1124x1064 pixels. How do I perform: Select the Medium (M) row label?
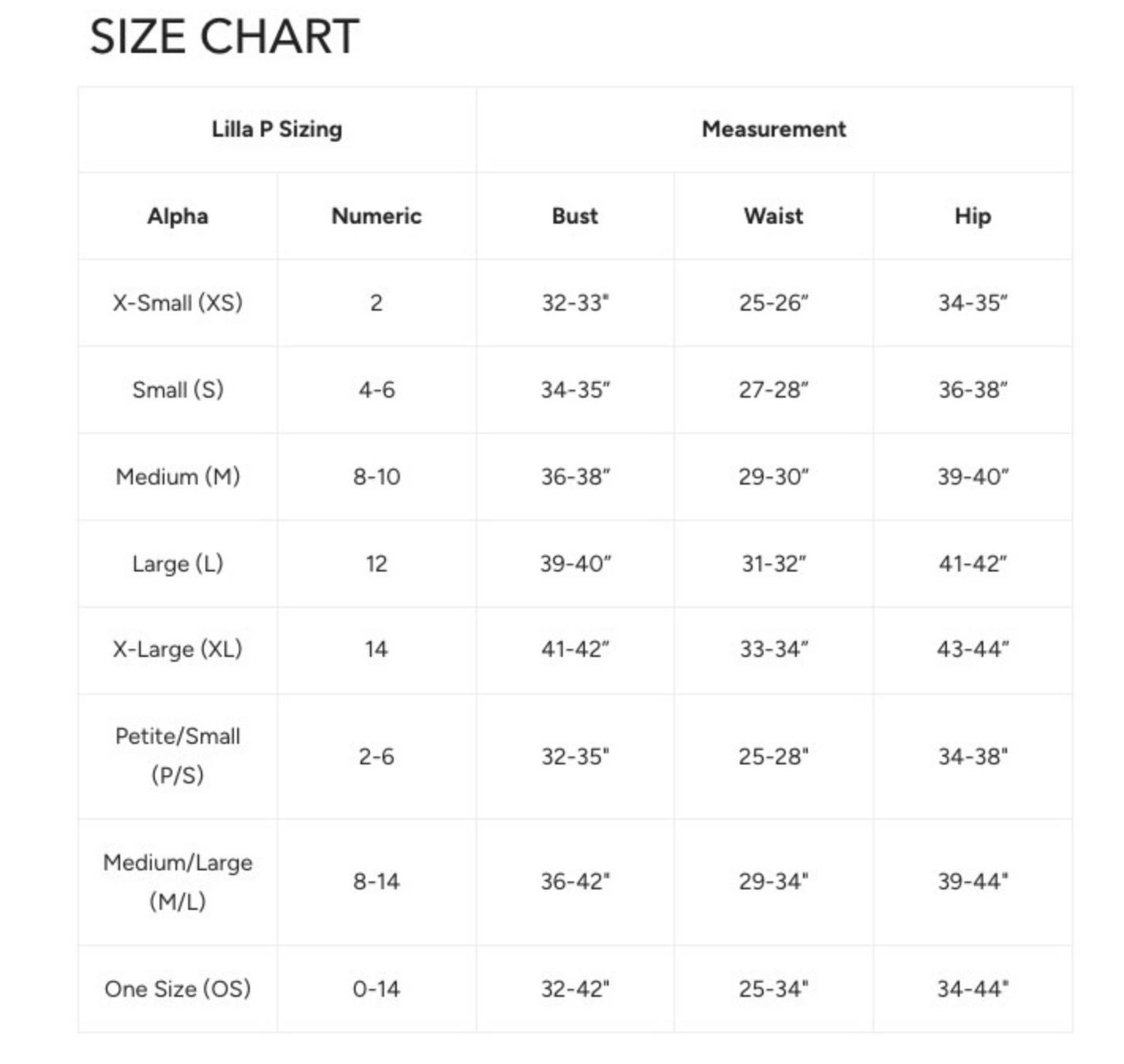[178, 477]
